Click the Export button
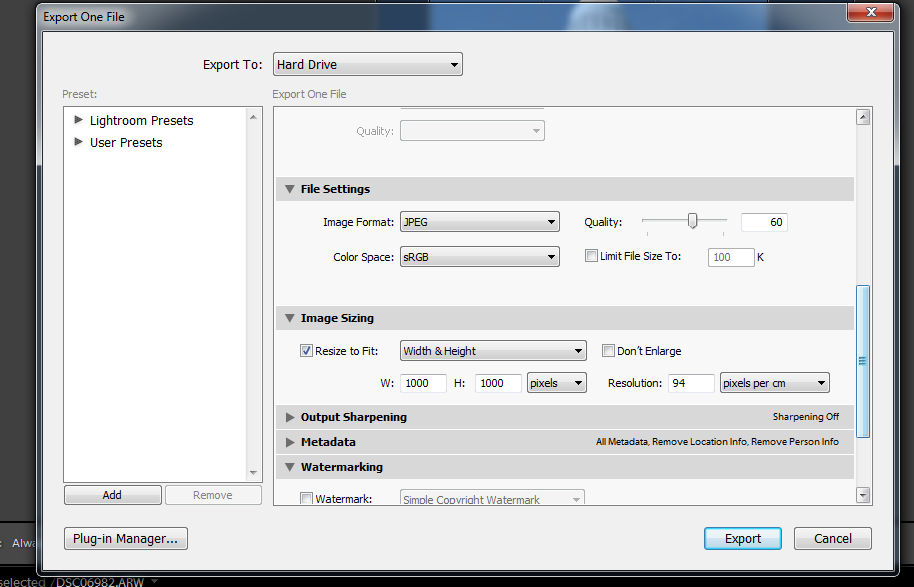This screenshot has width=914, height=587. [x=743, y=538]
